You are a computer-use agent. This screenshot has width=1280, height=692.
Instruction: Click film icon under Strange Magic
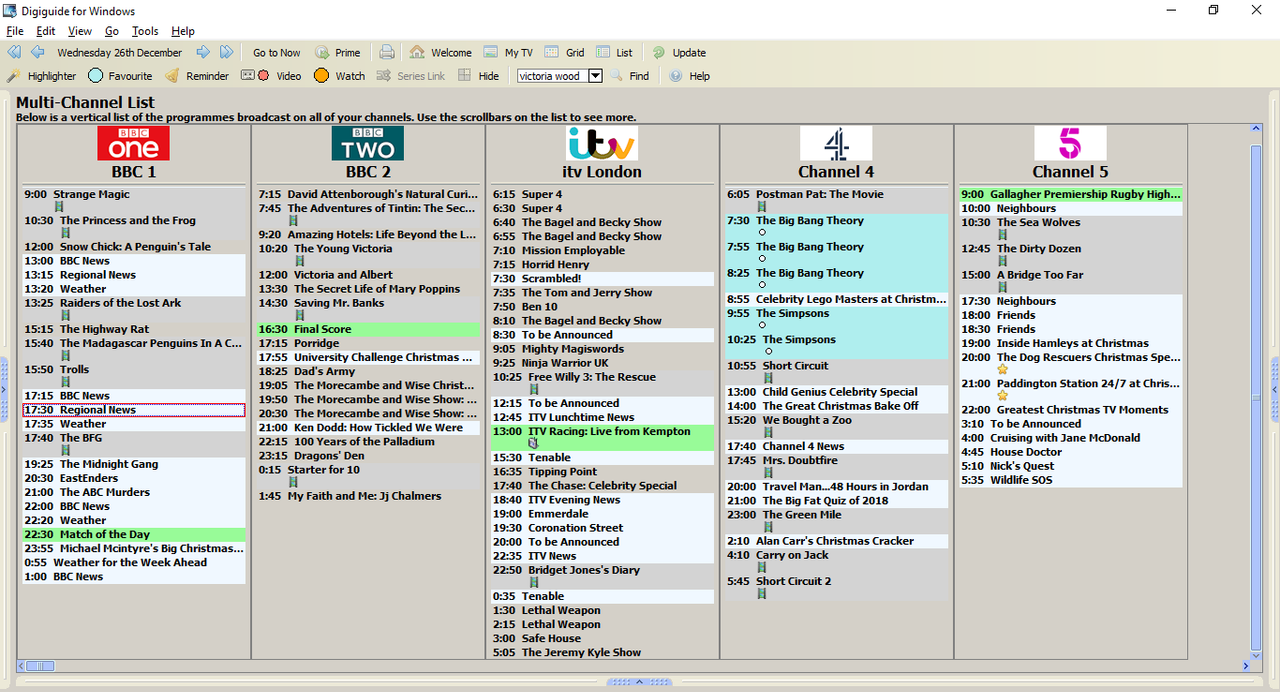click(59, 207)
